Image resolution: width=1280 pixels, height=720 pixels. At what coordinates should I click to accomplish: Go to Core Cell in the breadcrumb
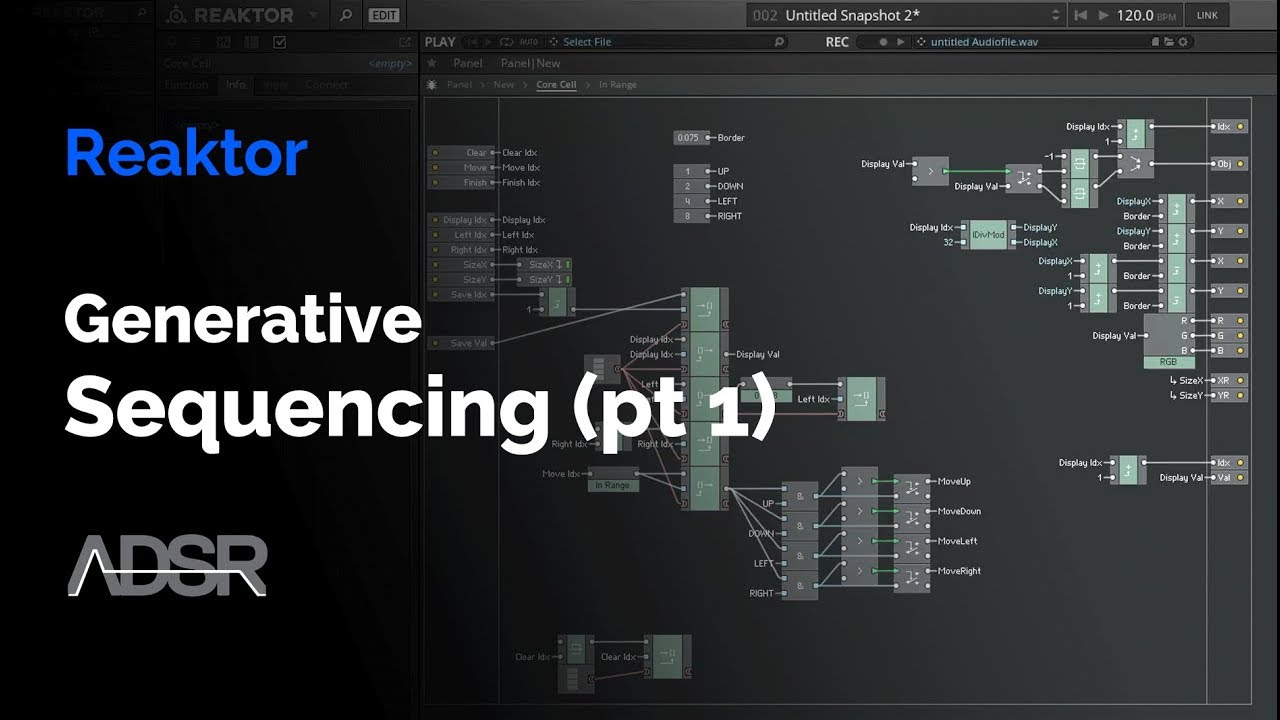point(556,85)
